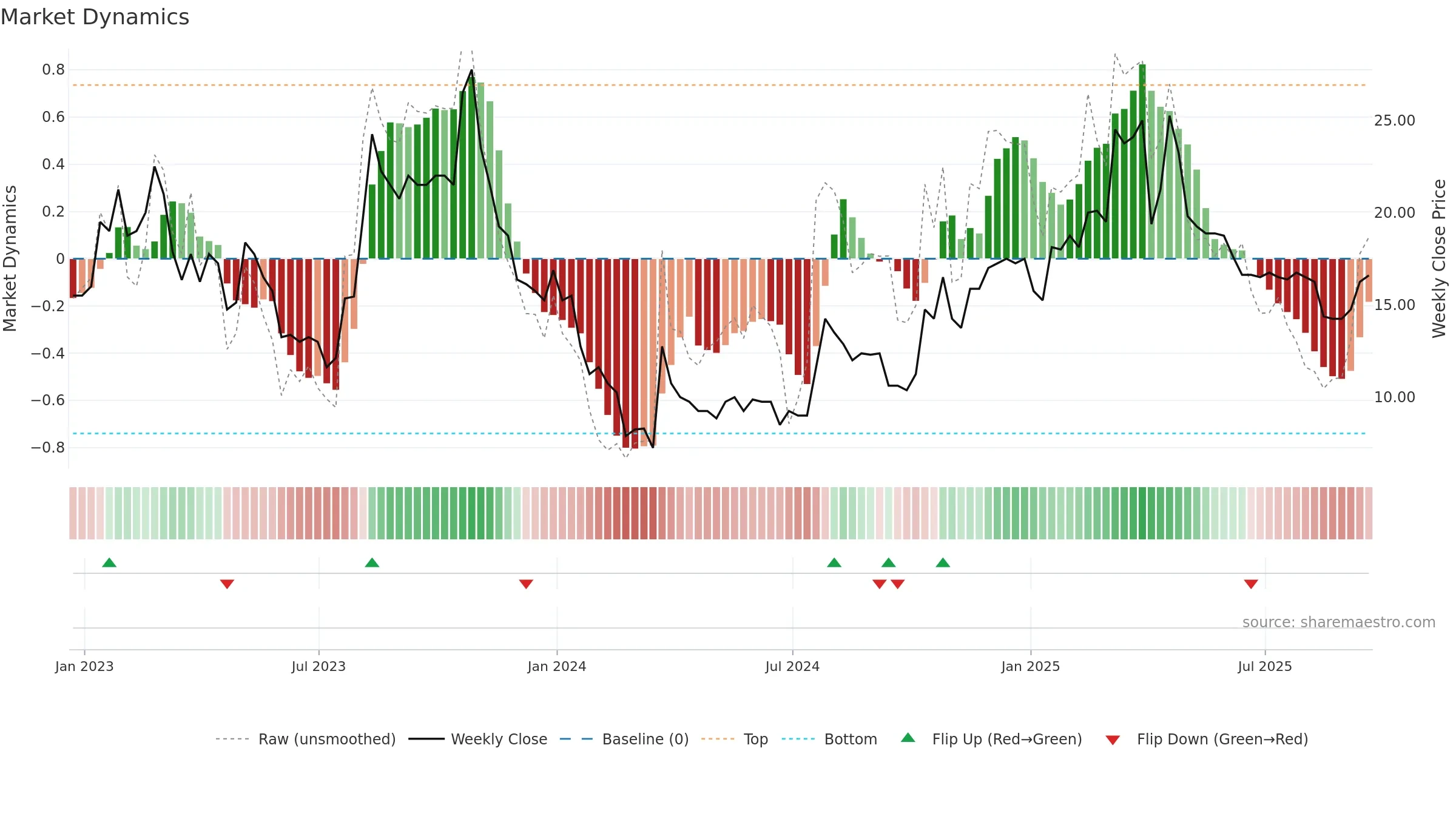This screenshot has width=1456, height=819.
Task: Click the Jul 2025 x-axis label
Action: [1265, 666]
